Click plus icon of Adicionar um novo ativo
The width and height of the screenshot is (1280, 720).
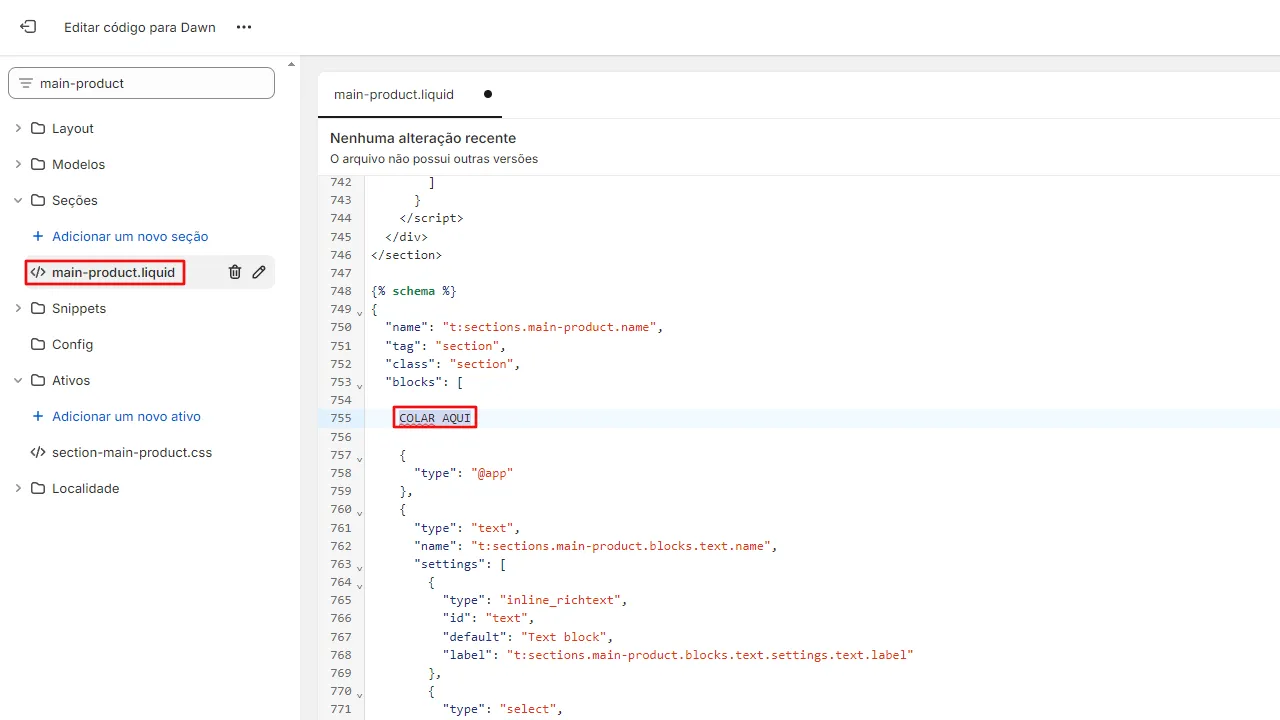click(38, 416)
